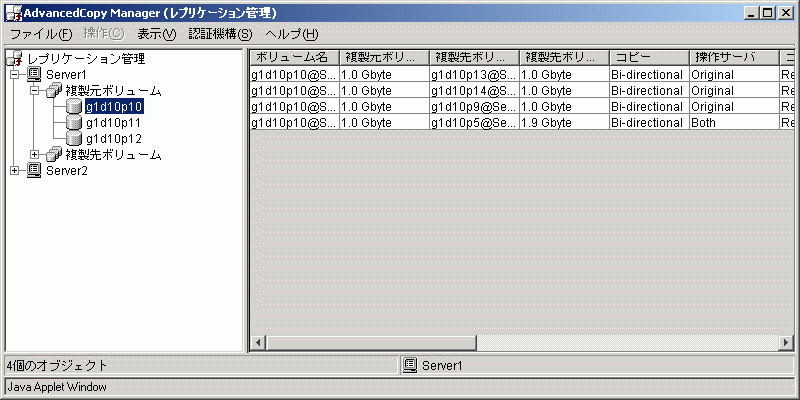Viewport: 800px width, 400px height.
Task: Click the horizontal scrollbar thumb
Action: 371,342
